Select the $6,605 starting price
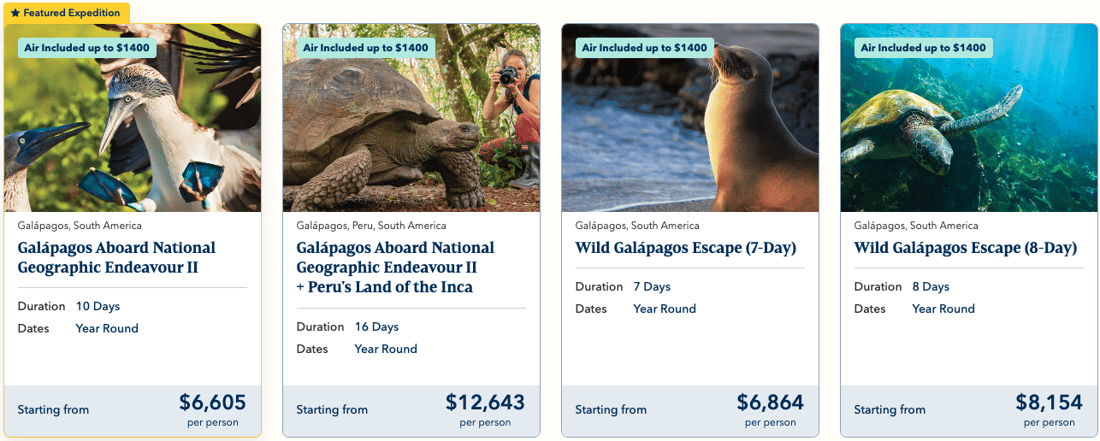 coord(213,402)
